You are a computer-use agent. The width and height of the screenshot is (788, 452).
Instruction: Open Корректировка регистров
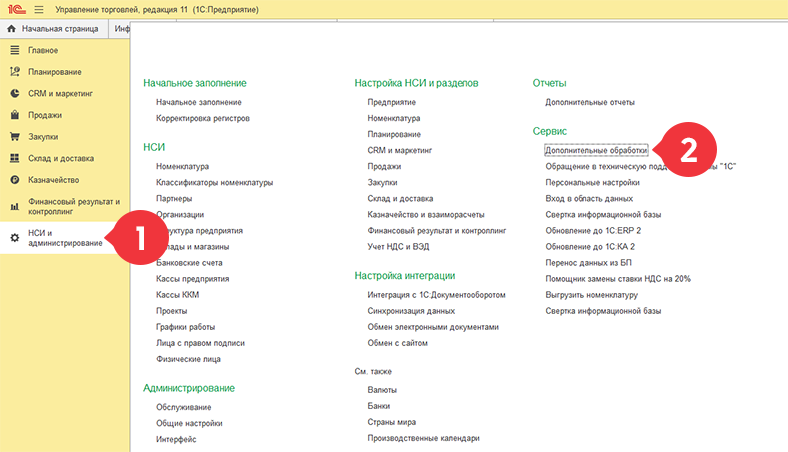pyautogui.click(x=203, y=118)
